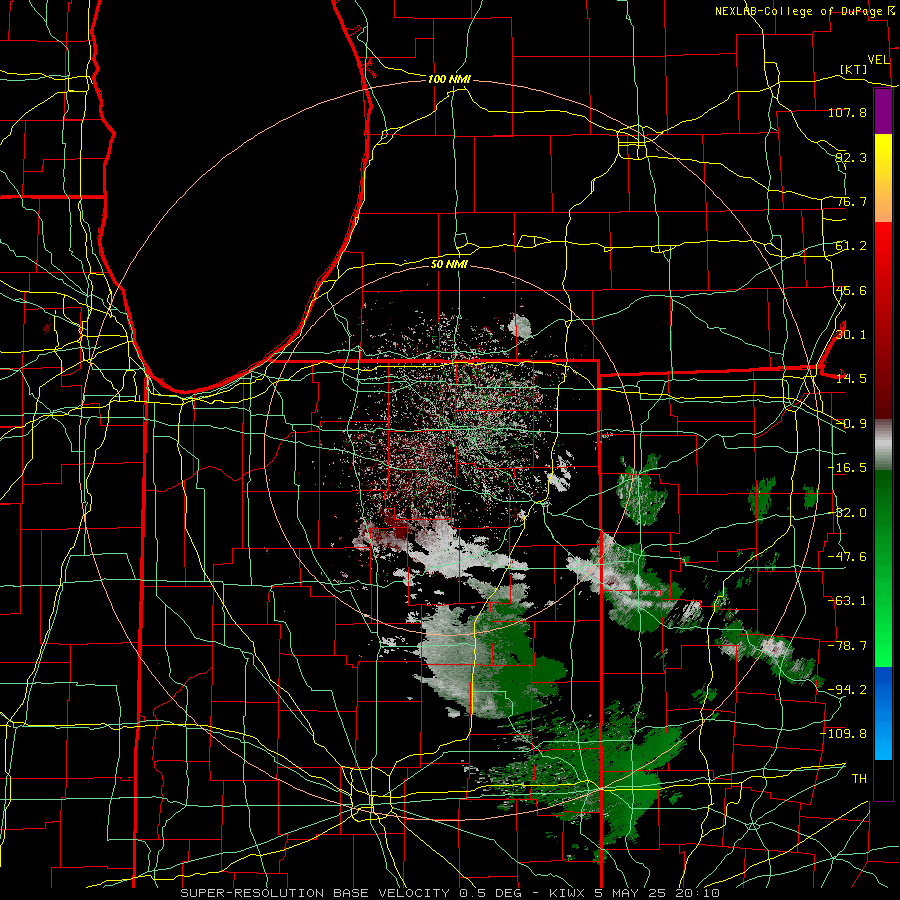The width and height of the screenshot is (900, 900).
Task: Click the 100 NMI range ring label
Action: [x=449, y=79]
